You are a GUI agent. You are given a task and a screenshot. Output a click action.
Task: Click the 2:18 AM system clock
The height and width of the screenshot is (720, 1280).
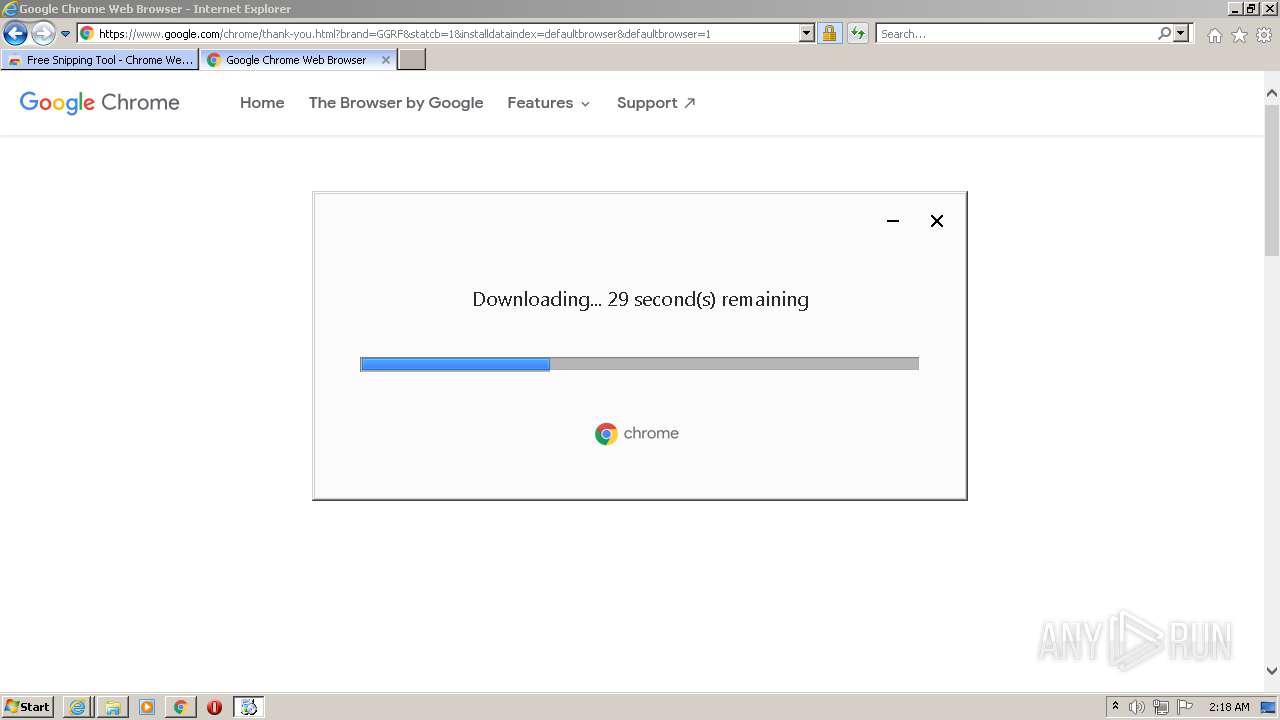1229,707
